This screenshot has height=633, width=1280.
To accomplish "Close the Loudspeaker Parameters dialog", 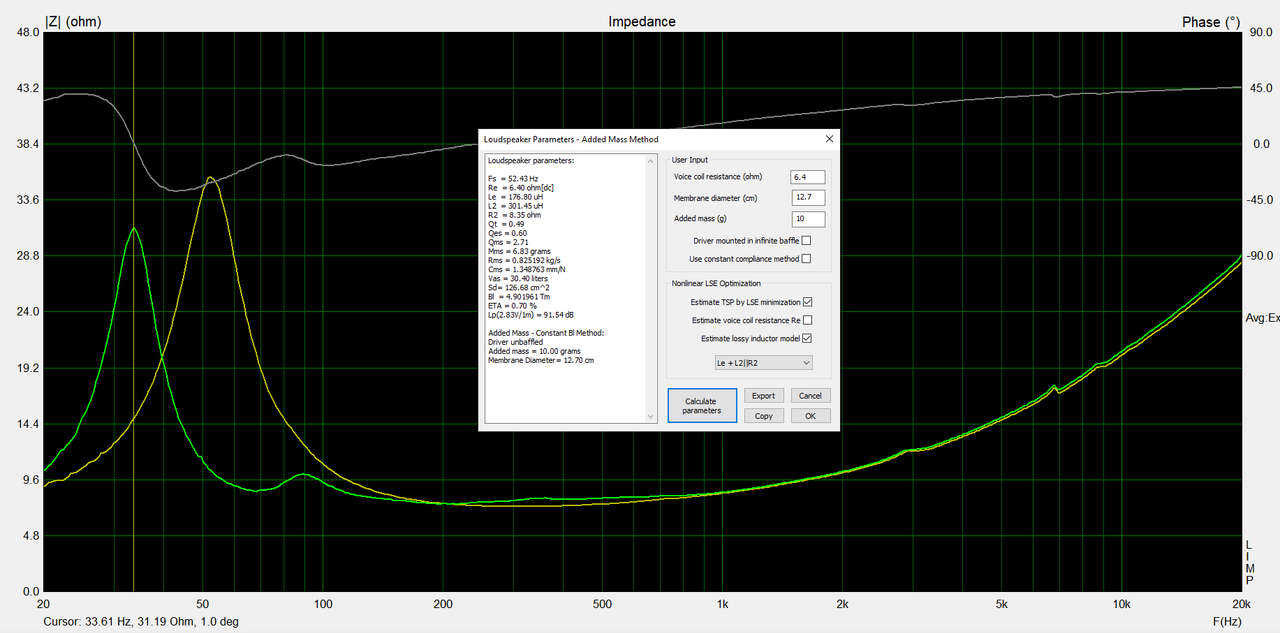I will point(829,139).
